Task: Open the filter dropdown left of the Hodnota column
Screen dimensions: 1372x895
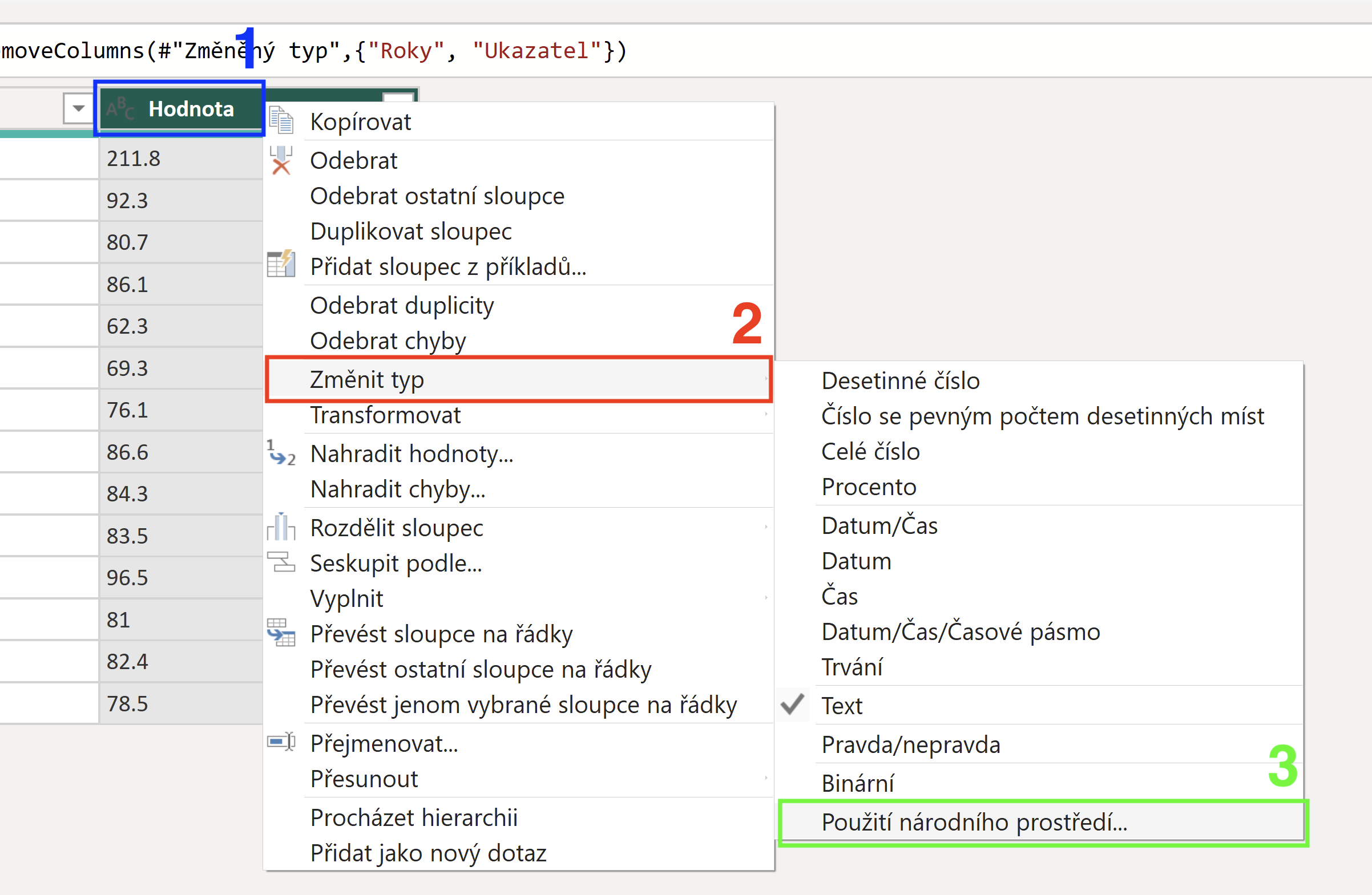Action: (78, 108)
